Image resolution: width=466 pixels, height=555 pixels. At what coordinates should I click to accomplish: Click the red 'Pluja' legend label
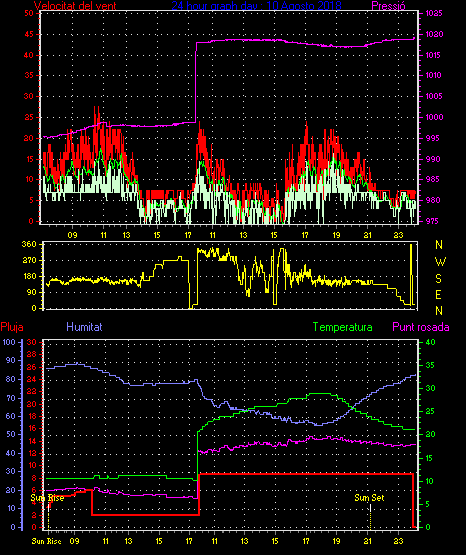coord(12,327)
